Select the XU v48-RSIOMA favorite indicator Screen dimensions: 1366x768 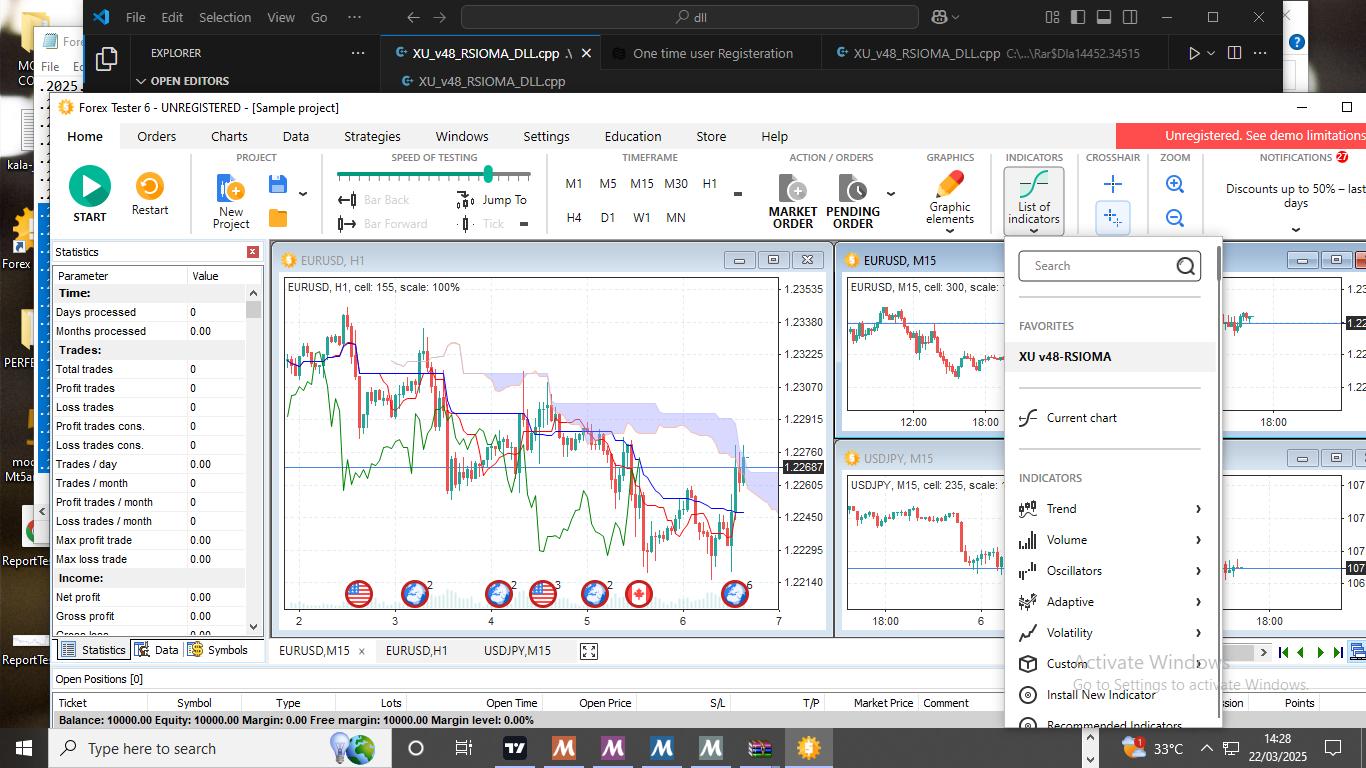(1110, 357)
